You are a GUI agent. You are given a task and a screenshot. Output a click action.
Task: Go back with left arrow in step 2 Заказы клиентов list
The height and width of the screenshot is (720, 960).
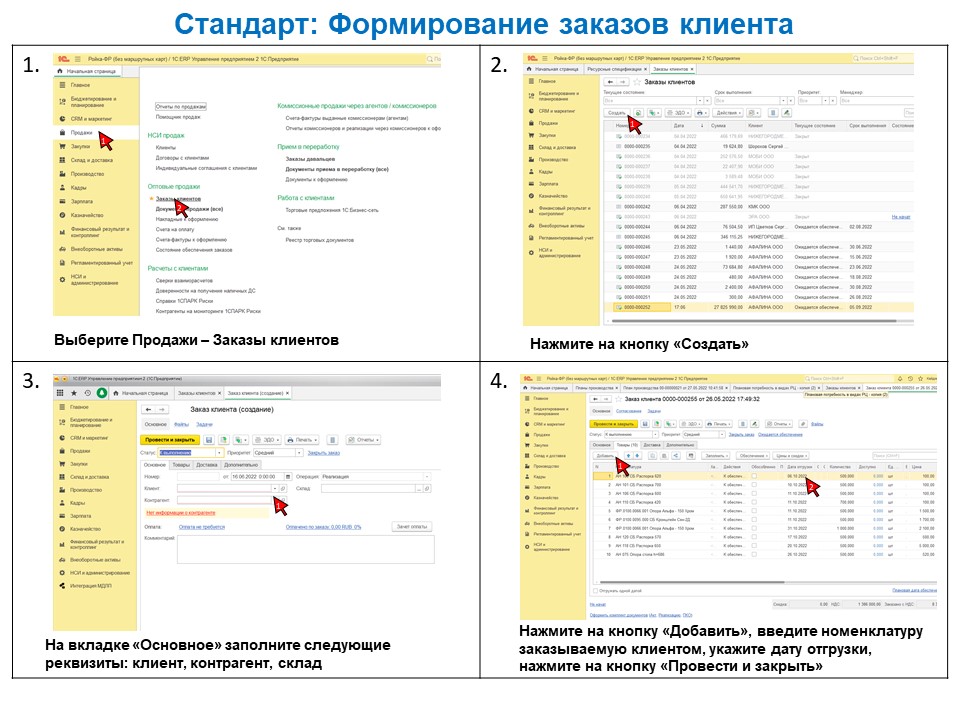click(x=610, y=81)
